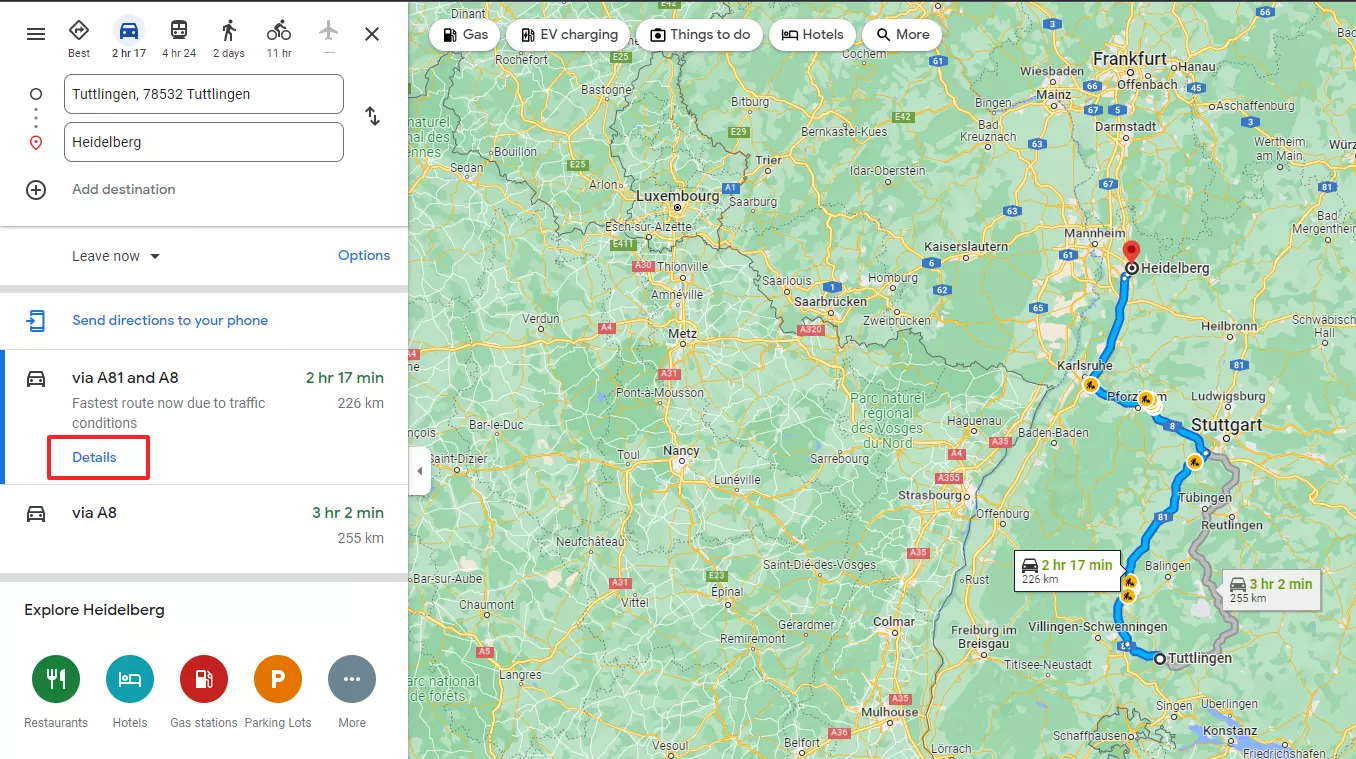Collapse the side panel arrow
This screenshot has height=759, width=1356.
click(419, 471)
